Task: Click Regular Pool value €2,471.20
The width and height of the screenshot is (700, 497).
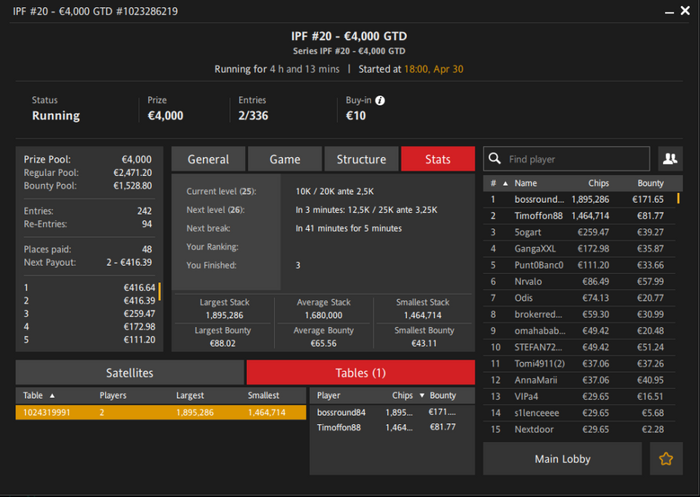Action: tap(133, 173)
